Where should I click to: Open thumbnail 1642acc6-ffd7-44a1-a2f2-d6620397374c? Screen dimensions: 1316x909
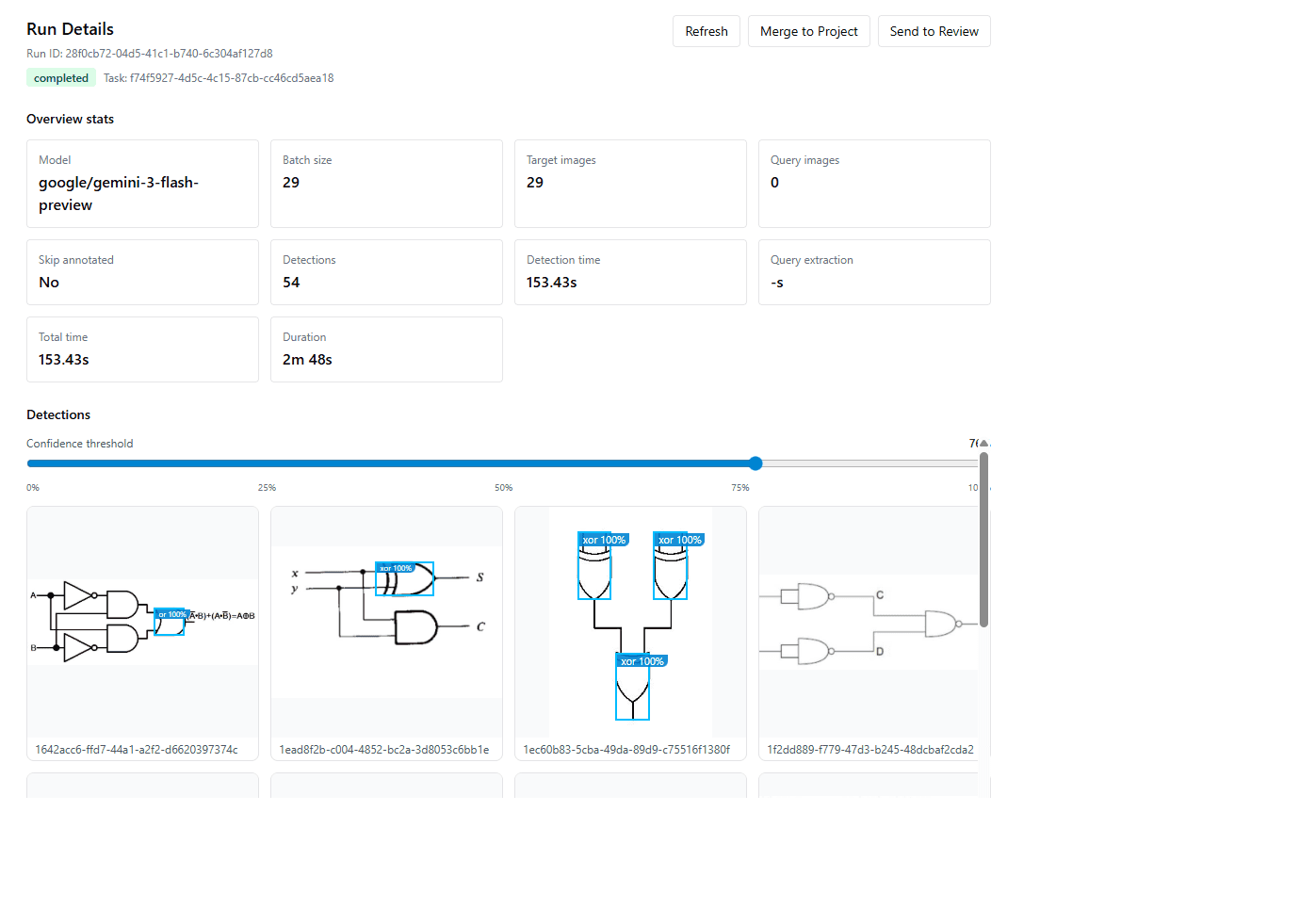[x=142, y=631]
